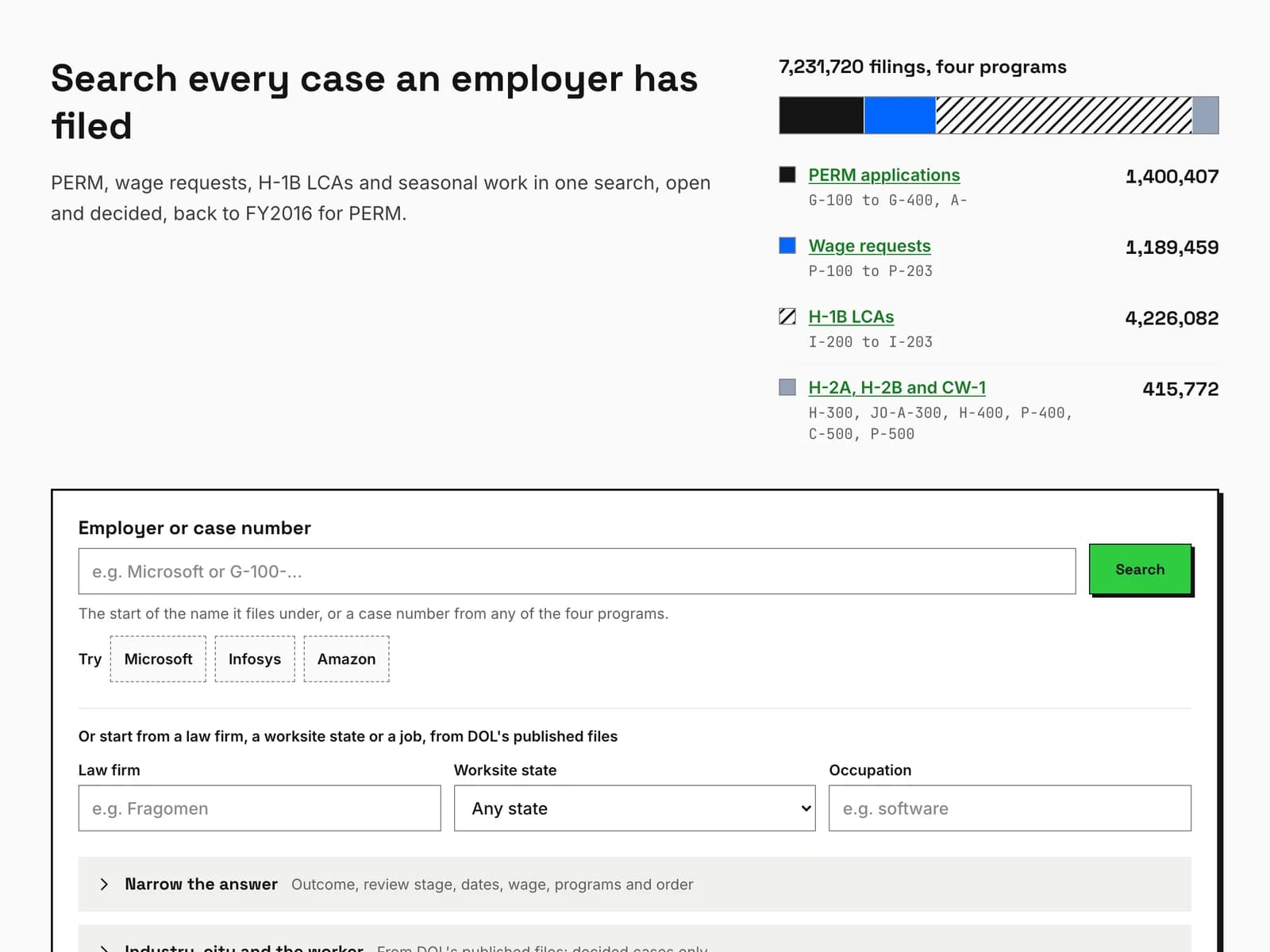Click the 'I-200 to I-203' code text
The height and width of the screenshot is (952, 1270).
click(x=870, y=342)
